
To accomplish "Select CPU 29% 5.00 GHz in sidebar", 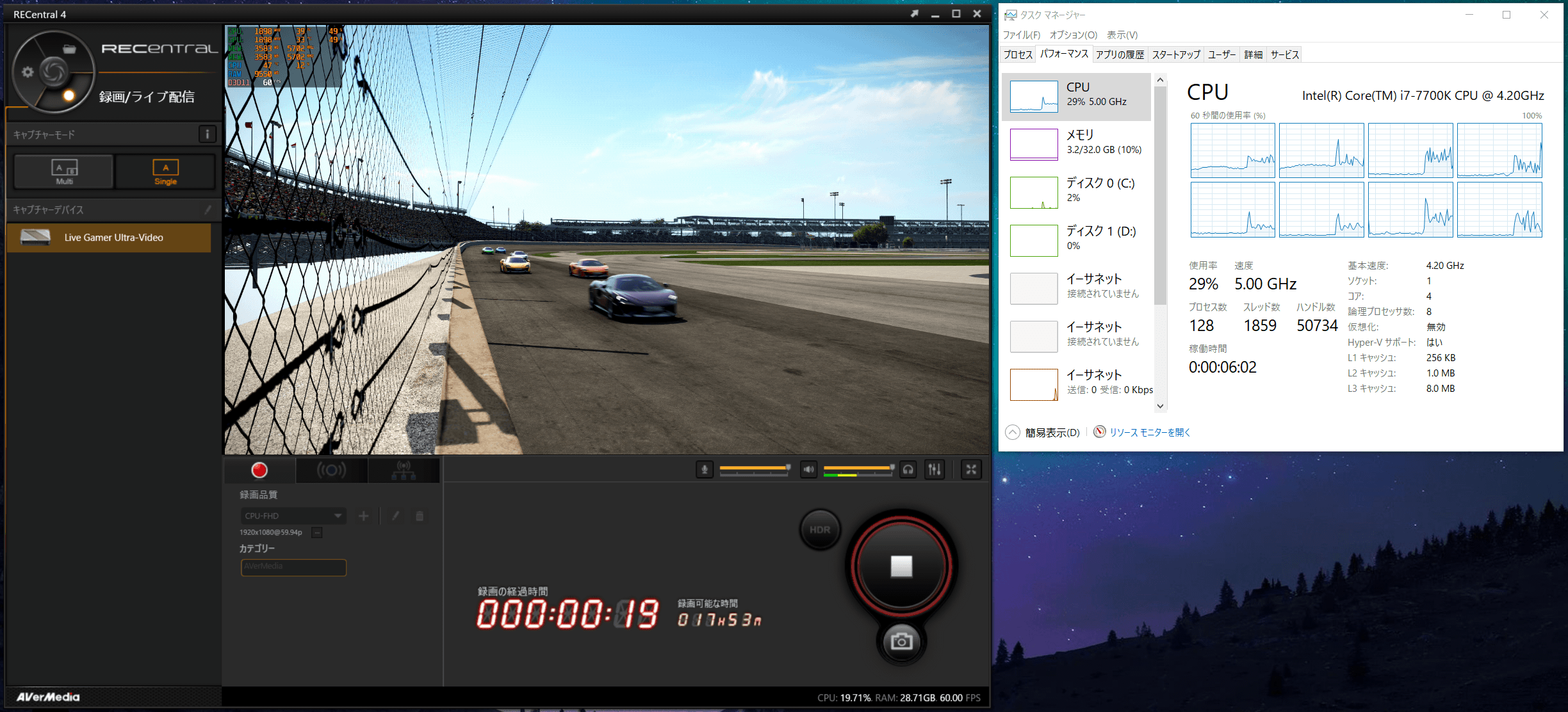I will (1076, 97).
